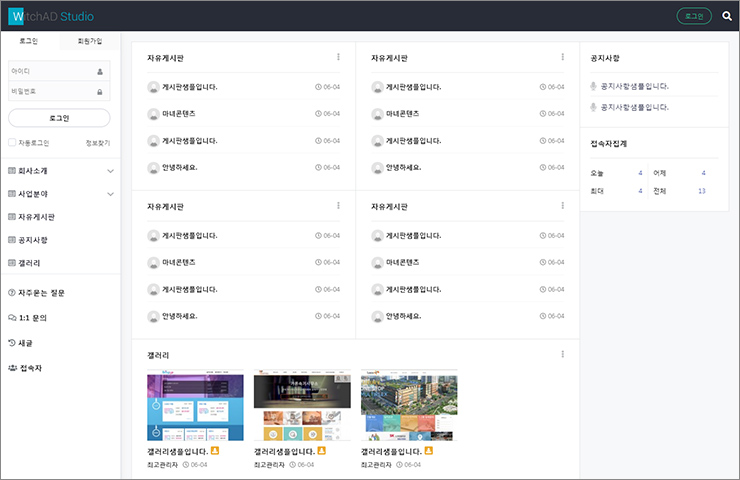Open 새글 in sidebar
The width and height of the screenshot is (740, 480).
(25, 343)
